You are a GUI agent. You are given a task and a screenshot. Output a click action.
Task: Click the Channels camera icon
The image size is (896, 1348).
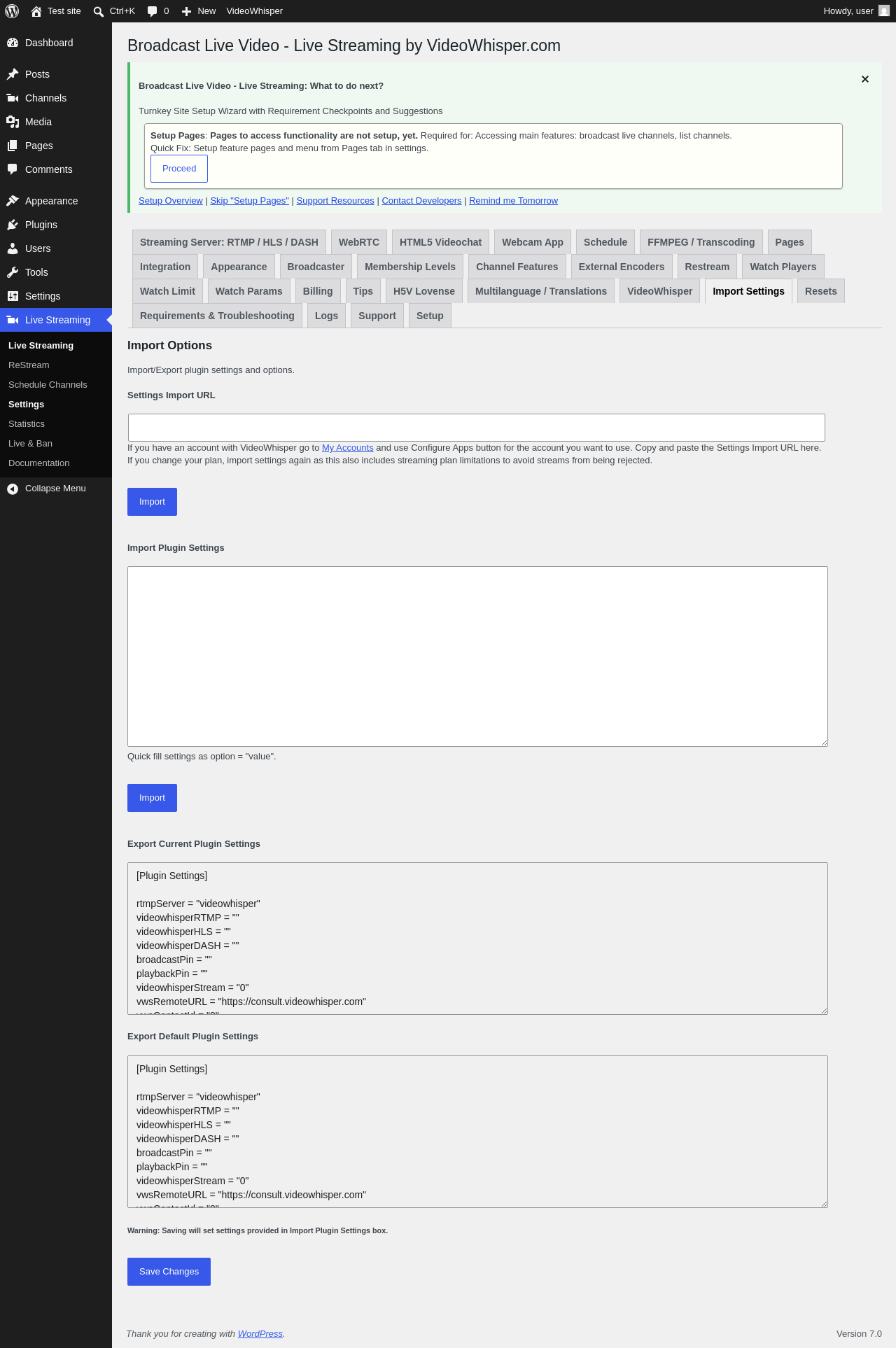(13, 98)
